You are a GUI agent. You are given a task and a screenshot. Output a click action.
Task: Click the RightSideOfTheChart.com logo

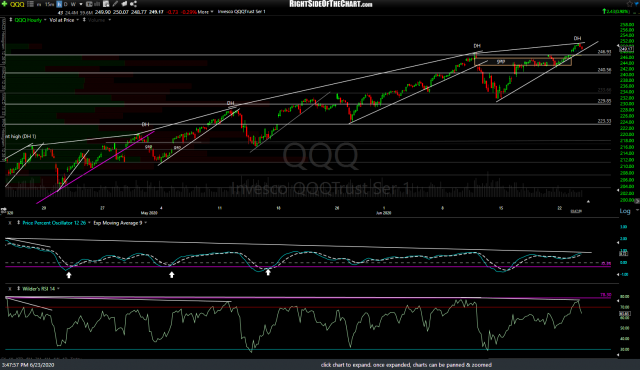coord(331,4)
